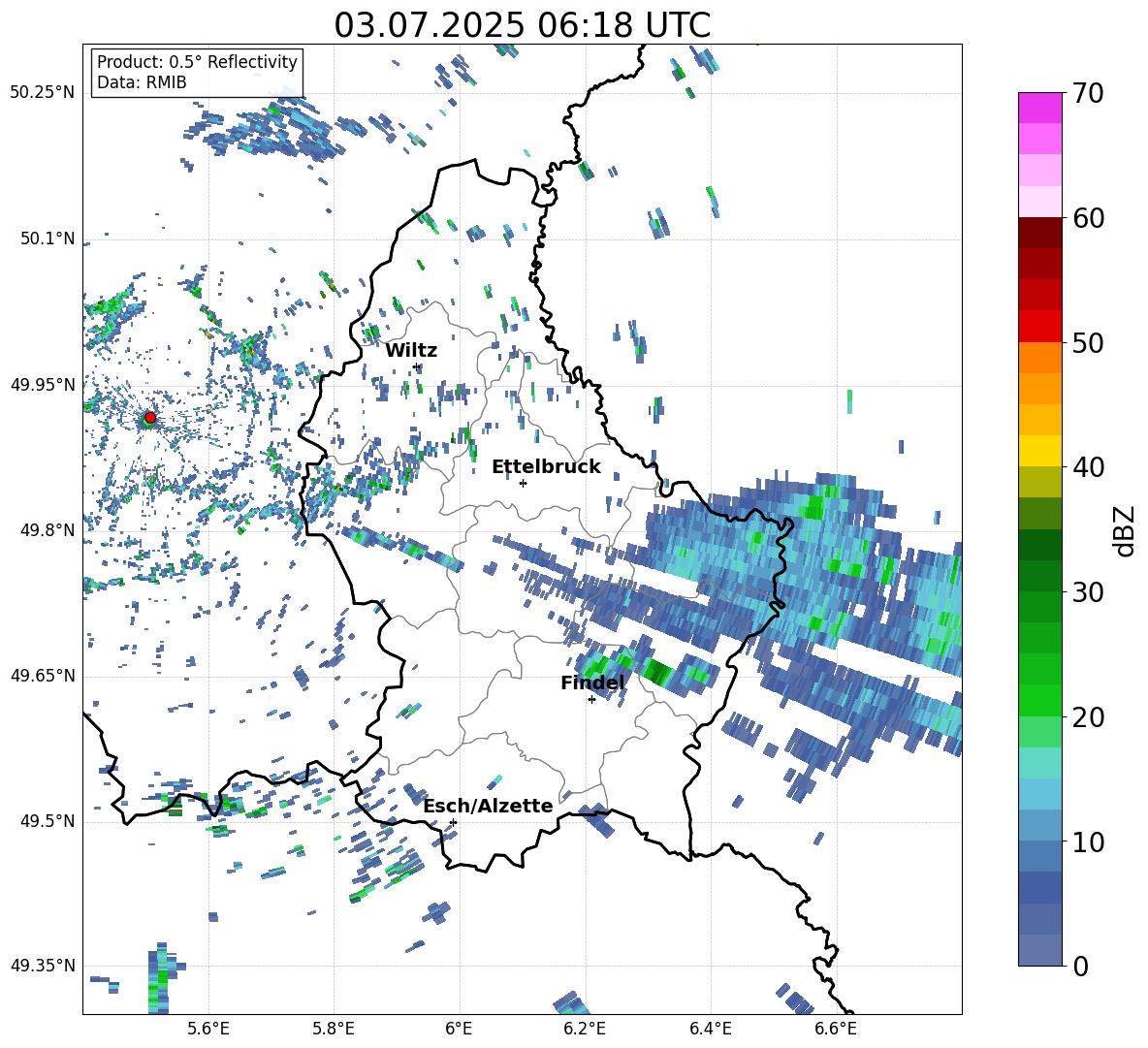Click the Ettelbruck city label

point(546,467)
